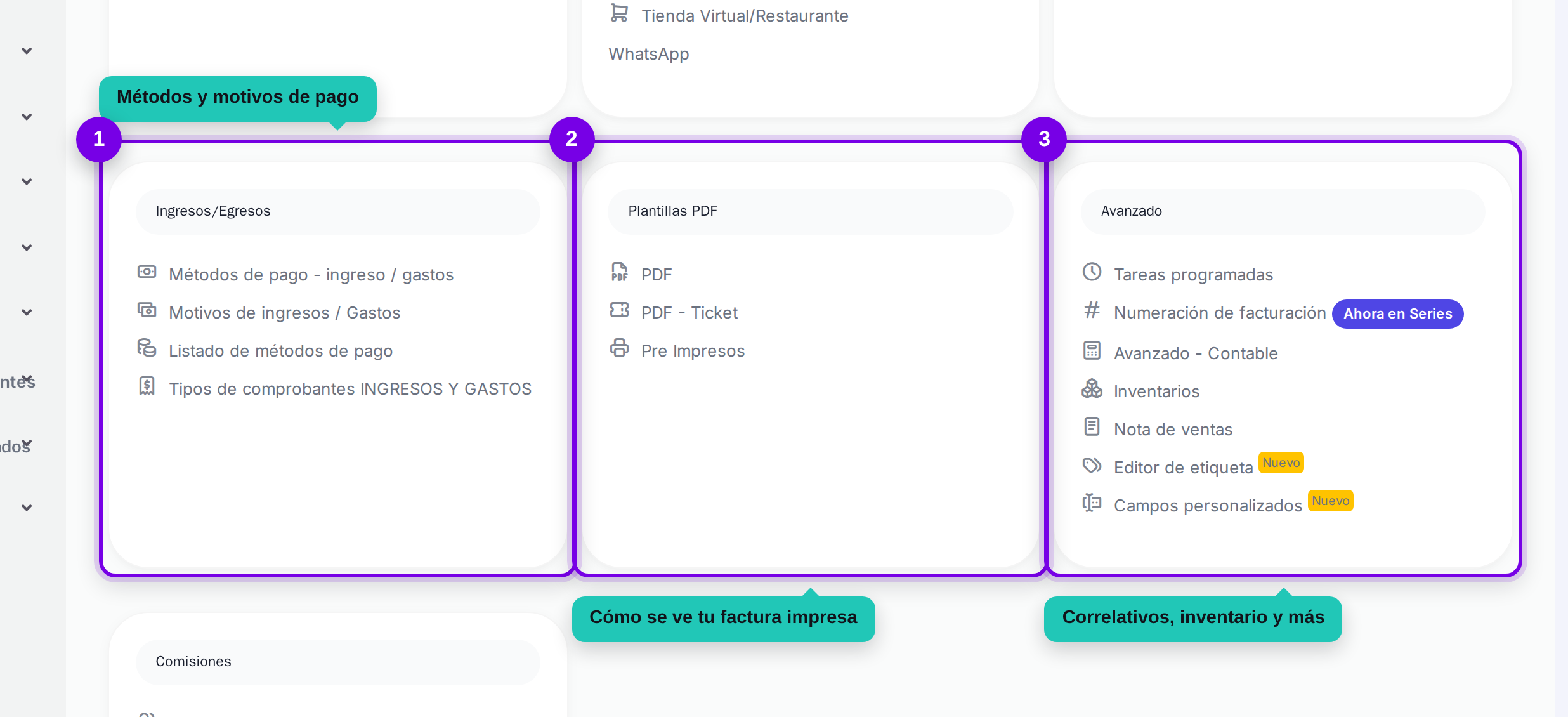Expand the bottommost sidebar chevron
Screen dimensions: 1568x717
coord(27,508)
